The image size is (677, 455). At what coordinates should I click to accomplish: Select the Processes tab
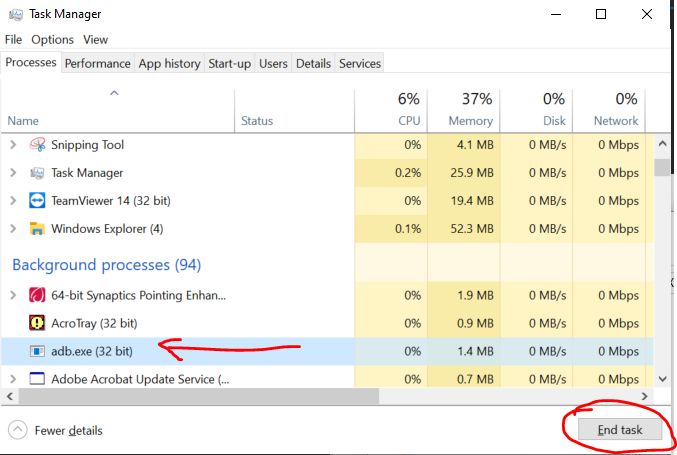pyautogui.click(x=31, y=62)
